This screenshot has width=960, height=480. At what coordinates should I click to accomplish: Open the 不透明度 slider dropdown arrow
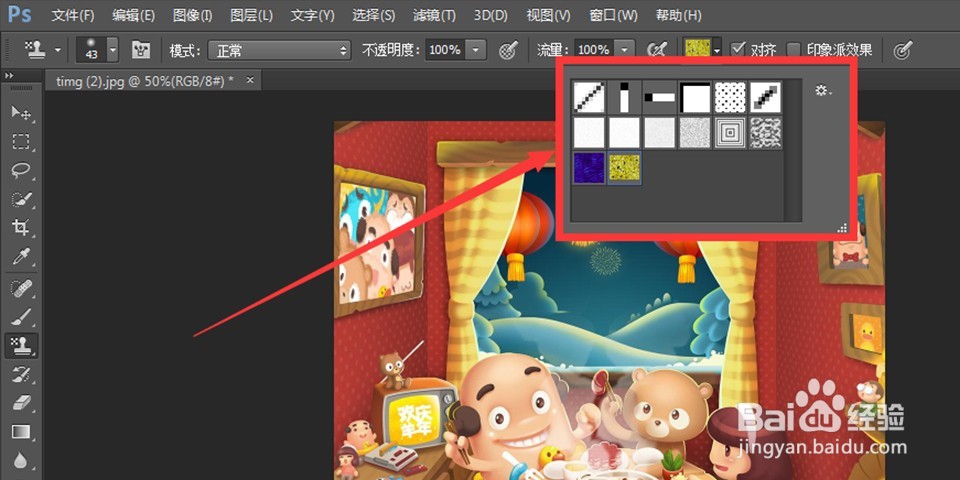(x=476, y=50)
